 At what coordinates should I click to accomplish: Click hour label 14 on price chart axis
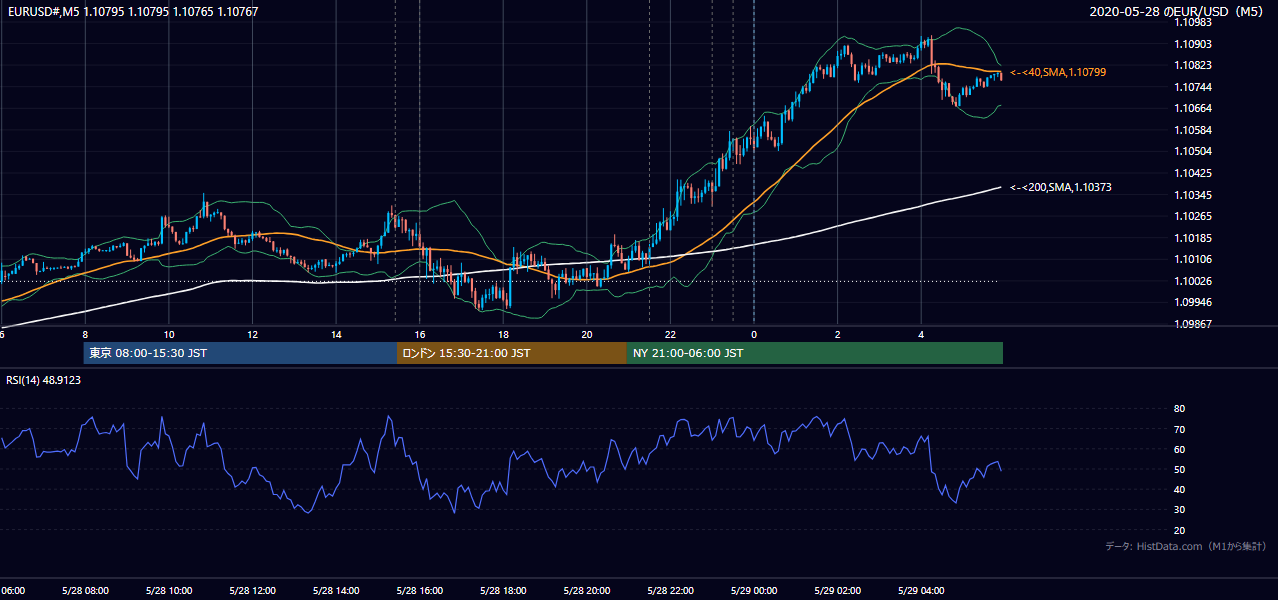point(336,335)
